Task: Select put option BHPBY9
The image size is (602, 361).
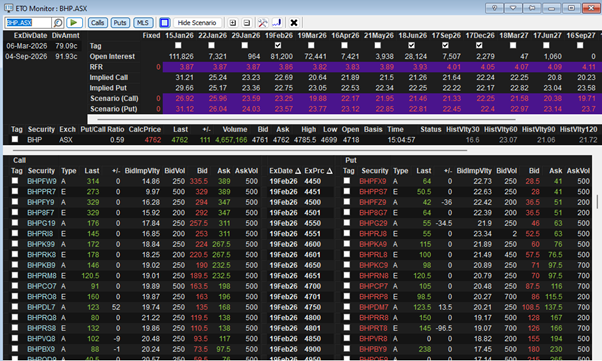Action: point(373,349)
